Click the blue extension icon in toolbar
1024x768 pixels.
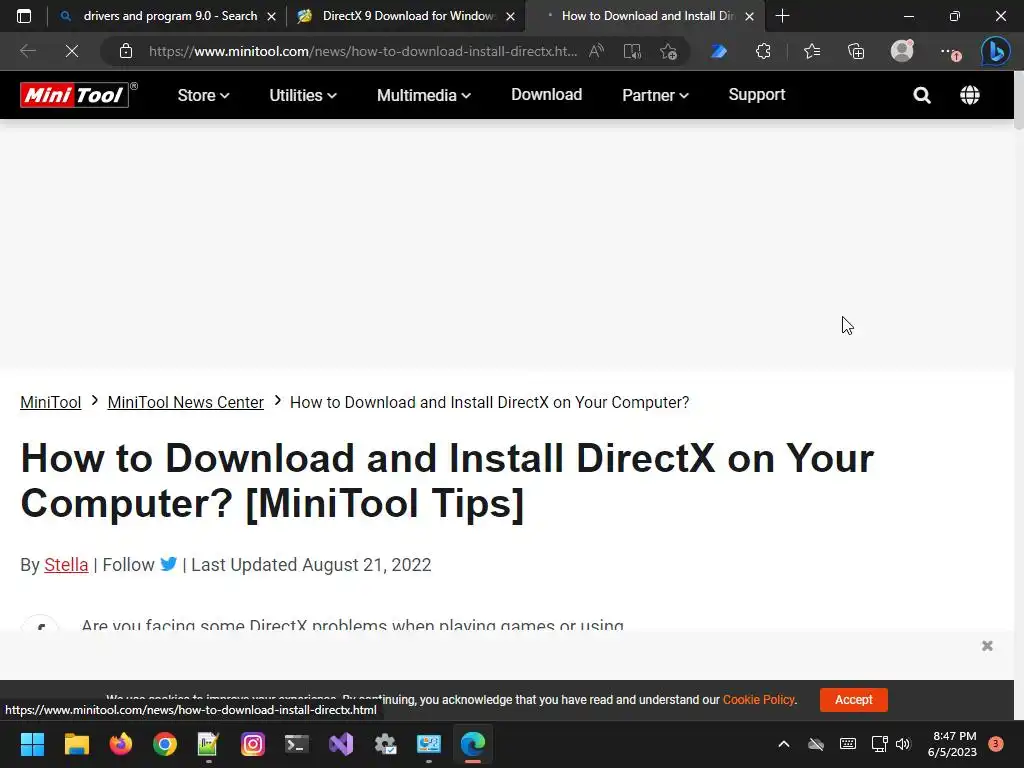pyautogui.click(x=718, y=51)
